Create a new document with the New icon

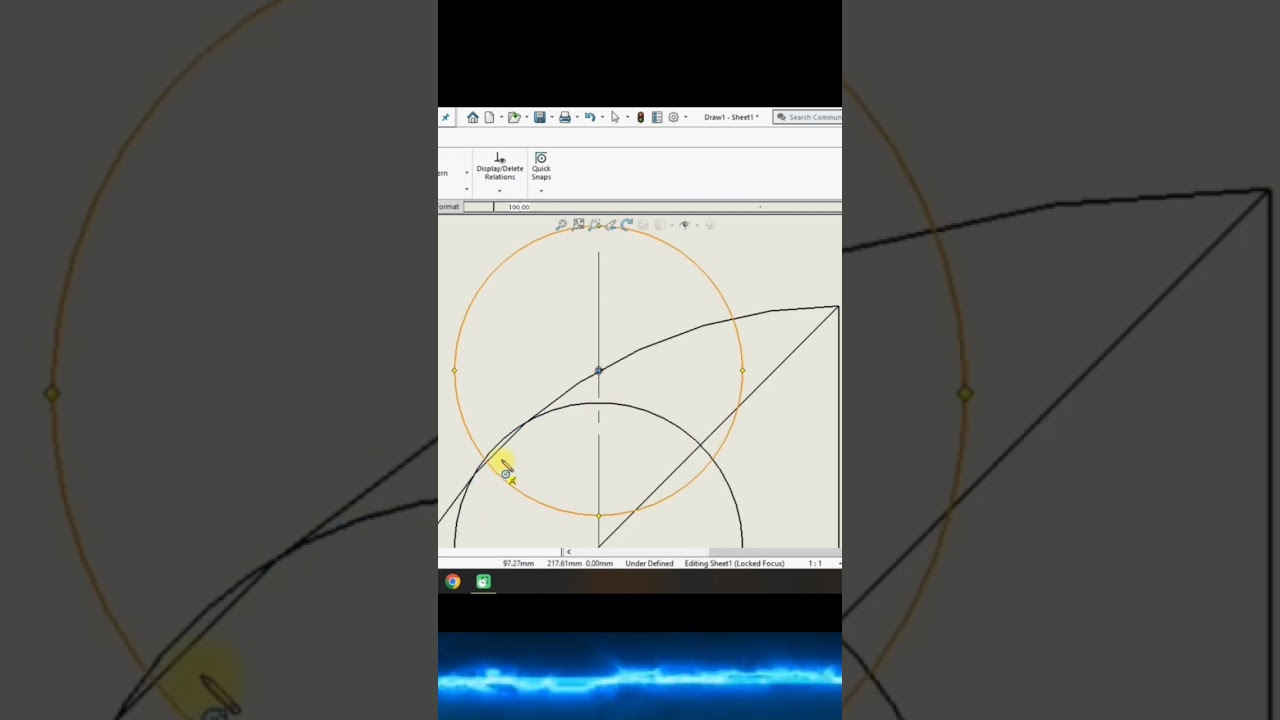tap(489, 117)
